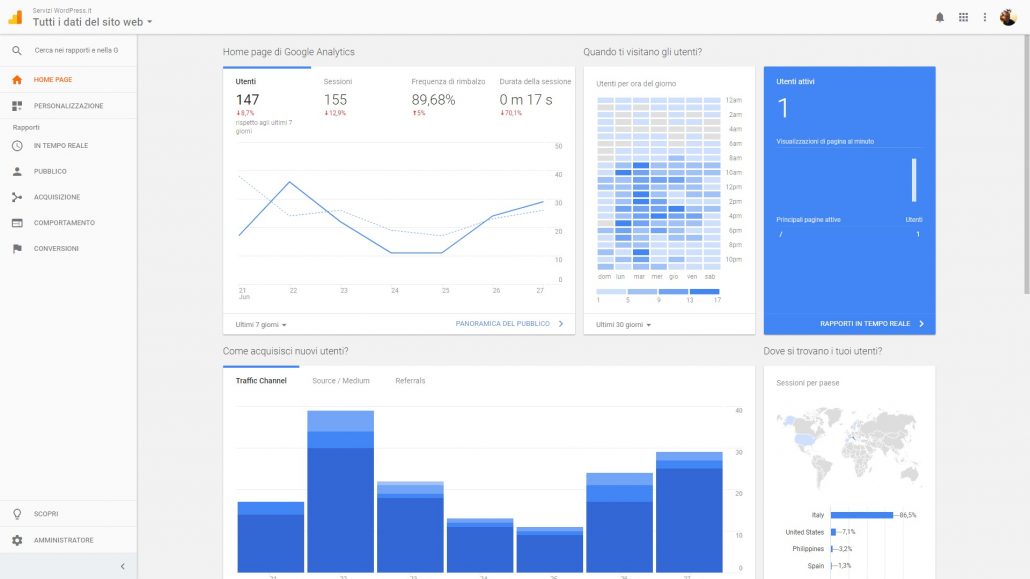
Task: Click the Scopri lightbulb icon
Action: click(17, 514)
